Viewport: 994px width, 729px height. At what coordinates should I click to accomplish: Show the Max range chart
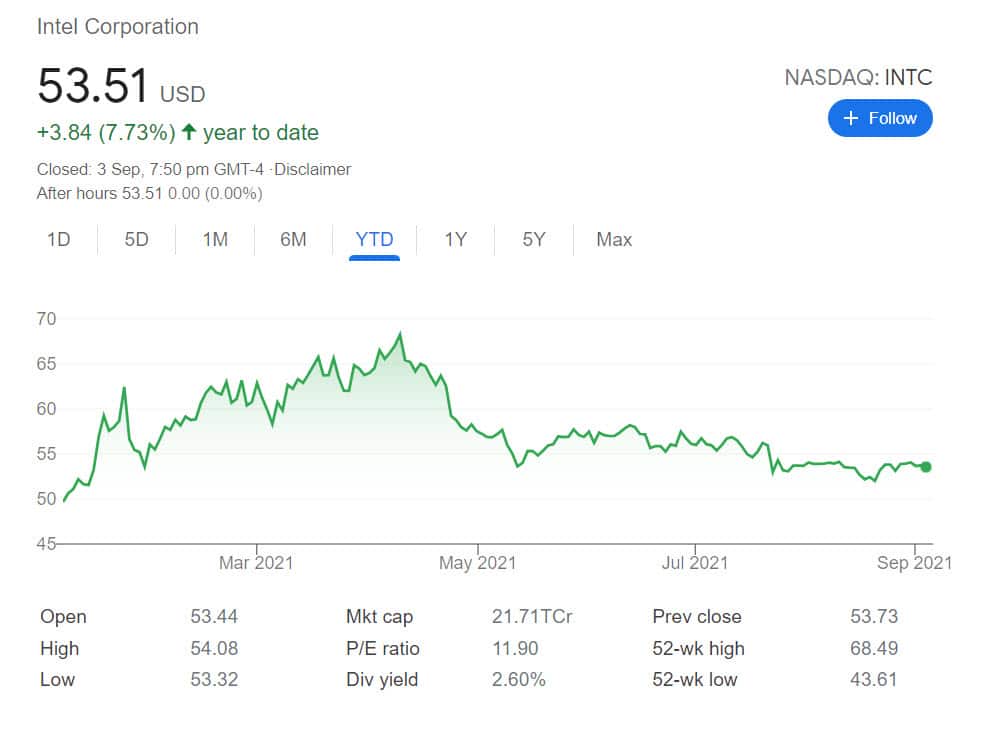(614, 240)
